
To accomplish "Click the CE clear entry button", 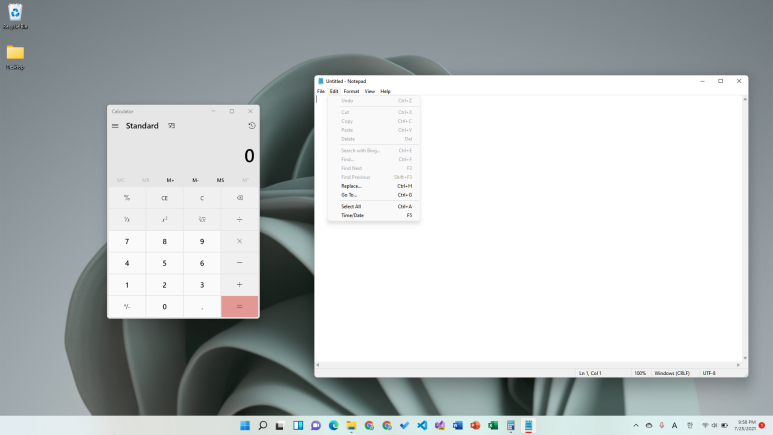I will click(x=164, y=198).
